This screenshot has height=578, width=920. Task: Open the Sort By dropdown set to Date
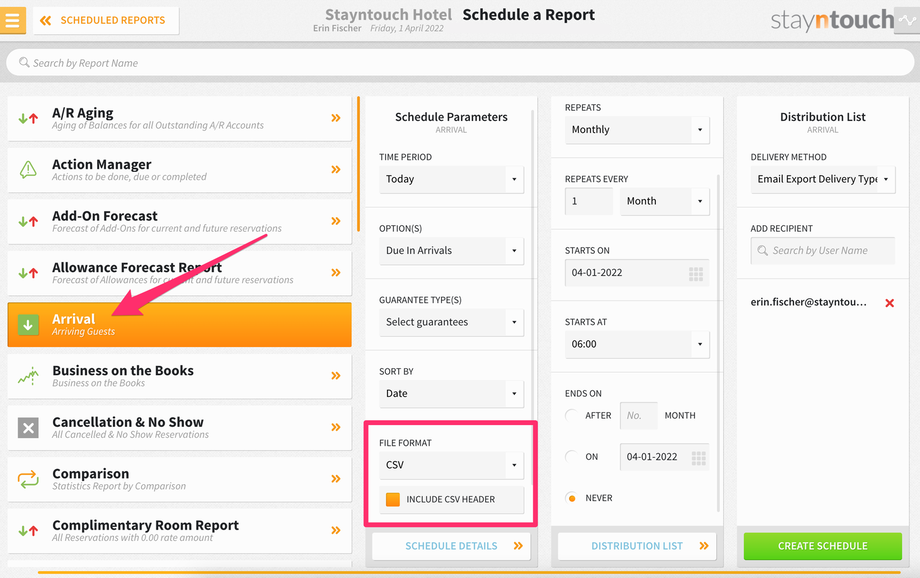click(451, 394)
